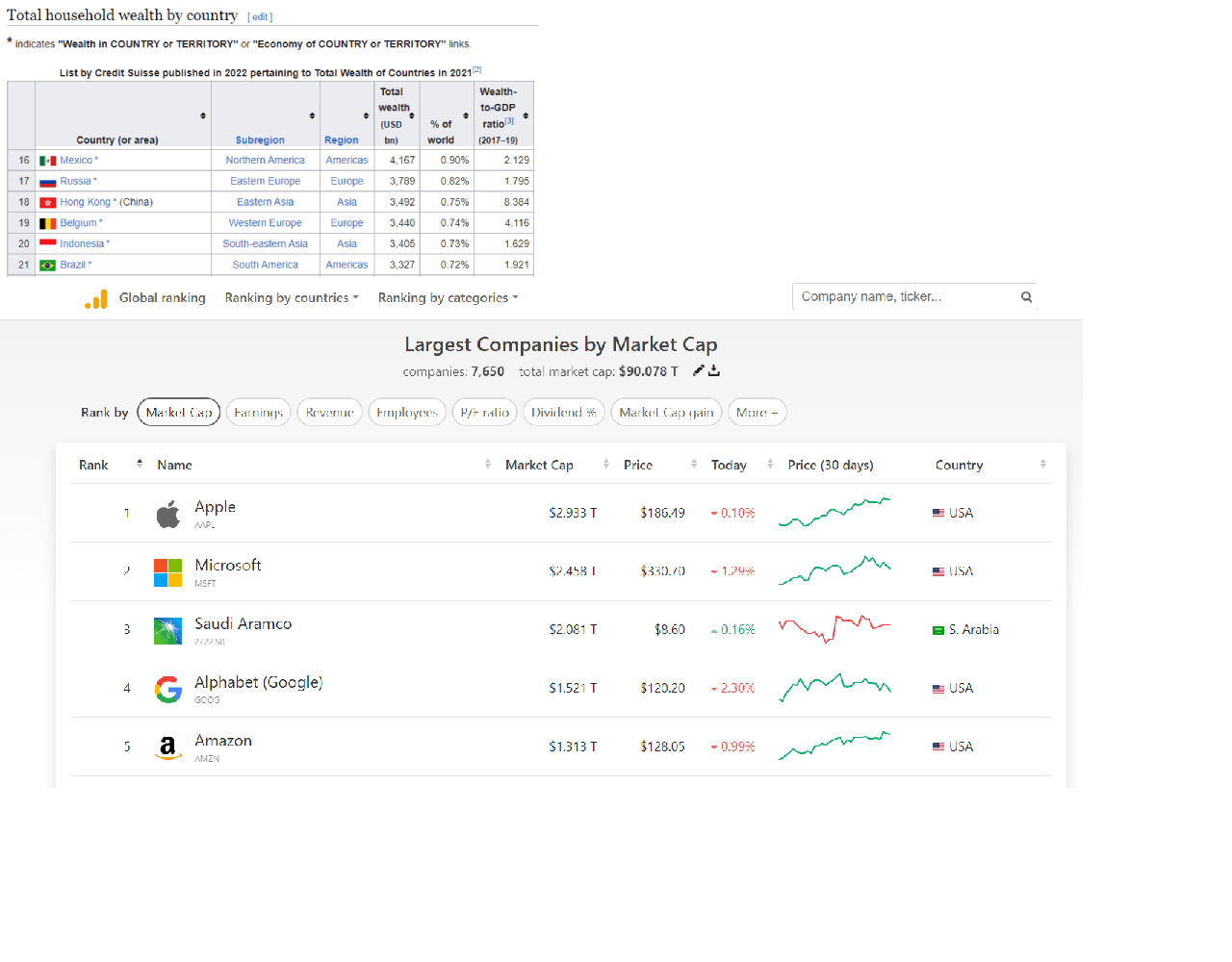This screenshot has width=1232, height=962.
Task: Click Saudi Aramco's 30-day price chart
Action: tap(834, 629)
